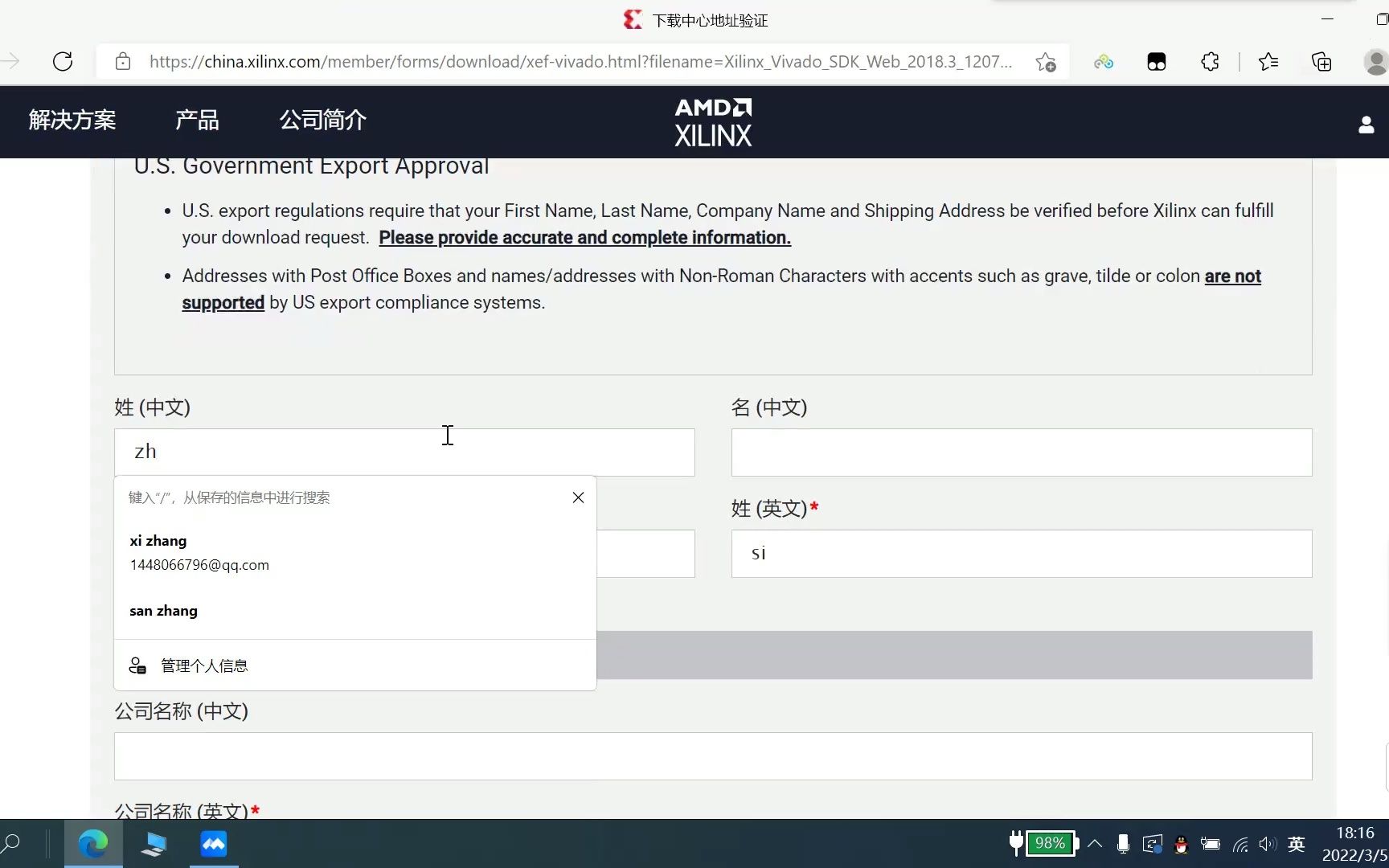Click the 'are not supported' underlined text

click(1232, 276)
